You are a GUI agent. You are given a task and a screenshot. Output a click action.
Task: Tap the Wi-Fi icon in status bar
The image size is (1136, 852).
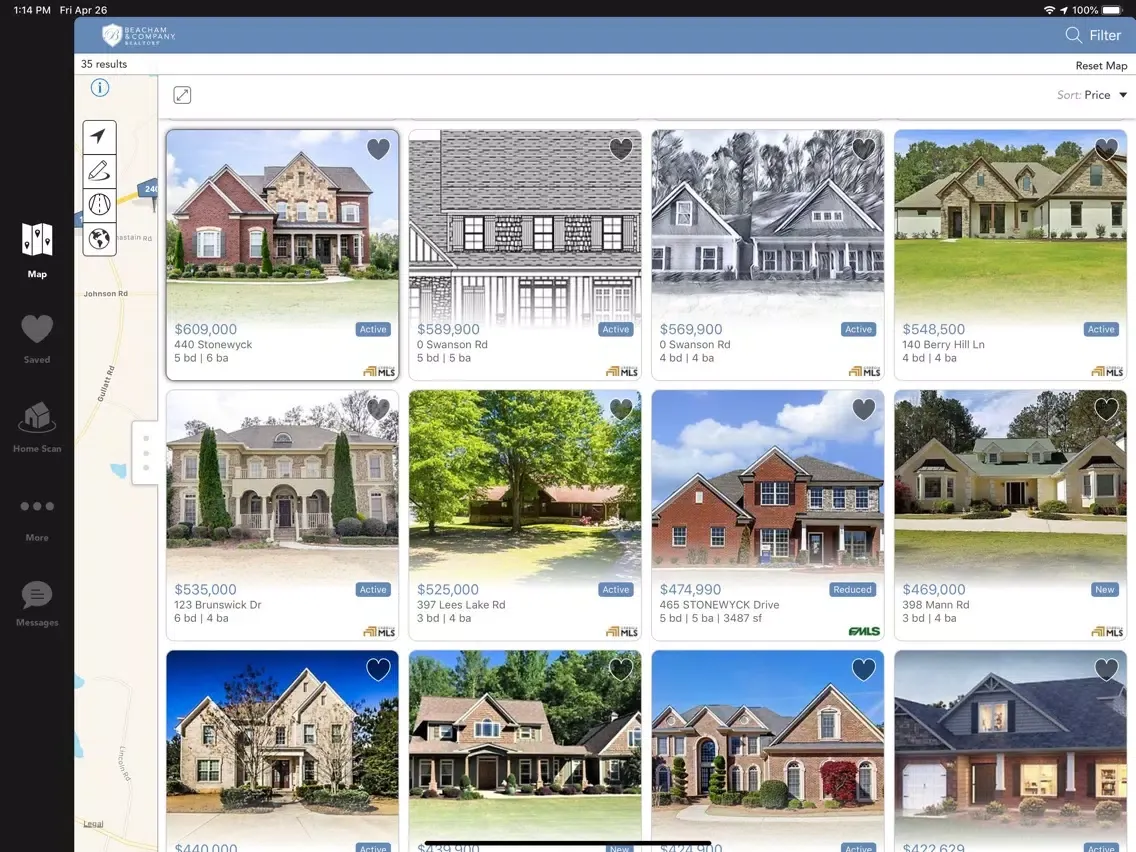tap(1049, 10)
